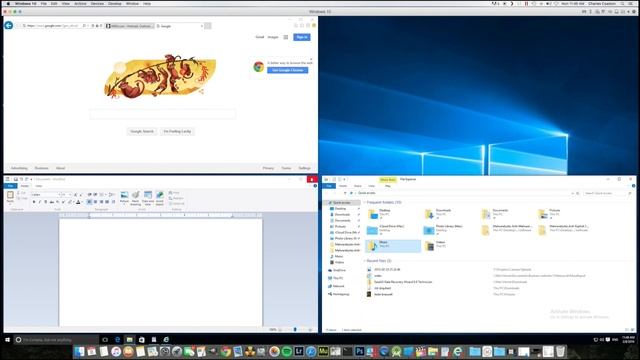Image resolution: width=640 pixels, height=360 pixels.
Task: Toggle Underline formatting in WordPad
Action: pyautogui.click(x=46, y=202)
